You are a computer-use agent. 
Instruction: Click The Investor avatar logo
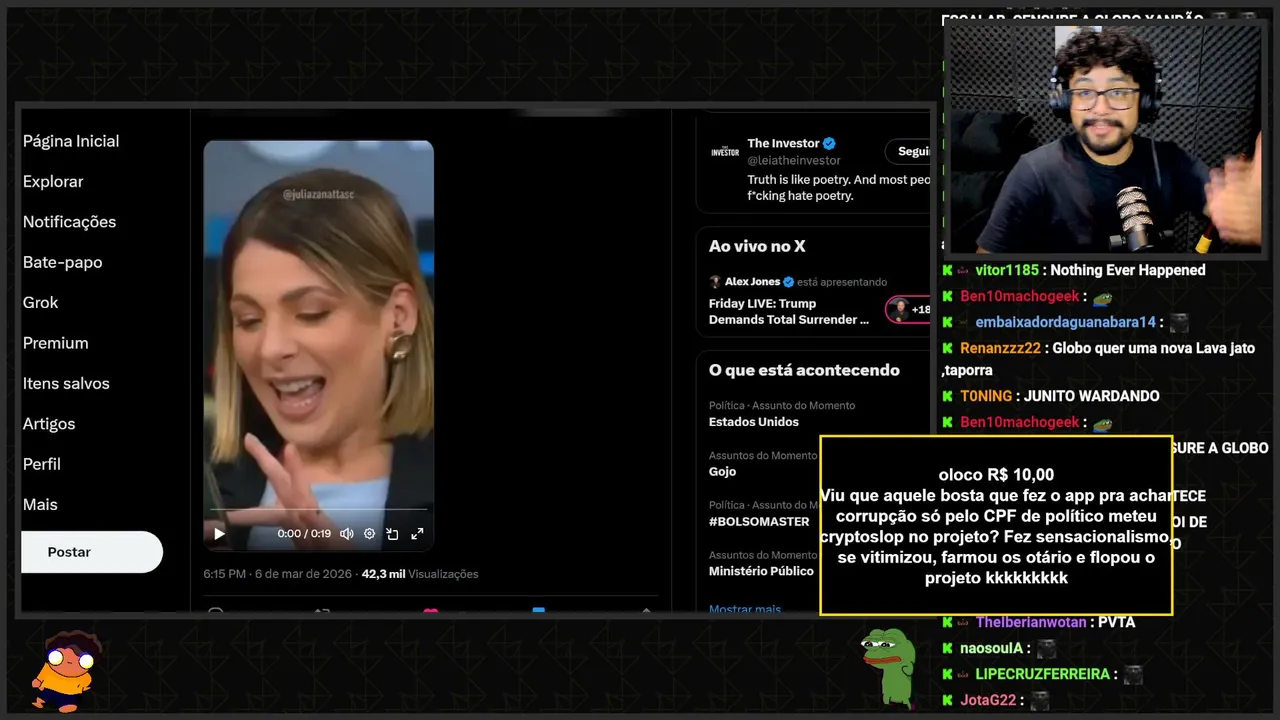pyautogui.click(x=725, y=151)
